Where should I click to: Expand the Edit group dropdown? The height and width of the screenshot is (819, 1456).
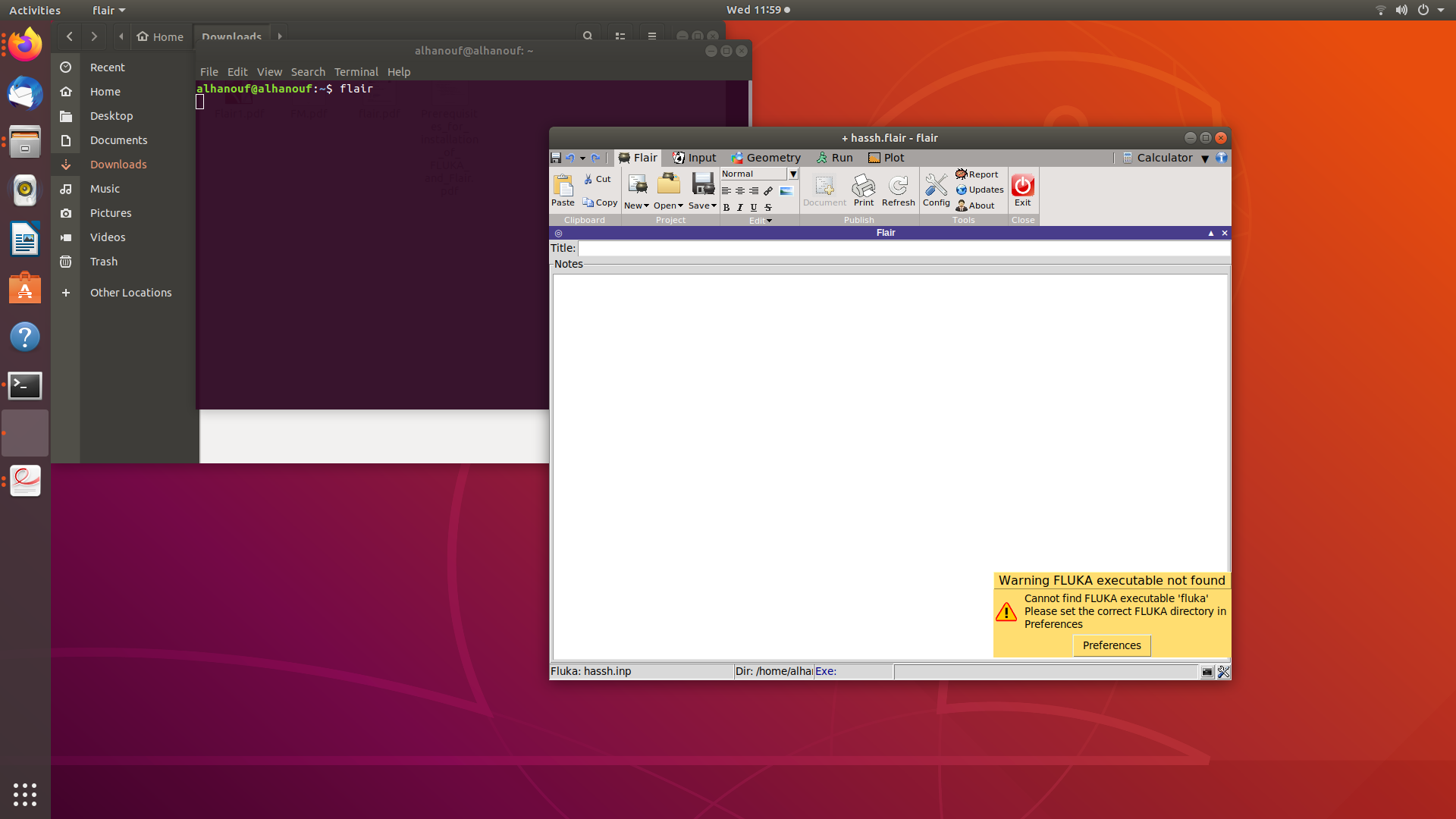pyautogui.click(x=760, y=221)
